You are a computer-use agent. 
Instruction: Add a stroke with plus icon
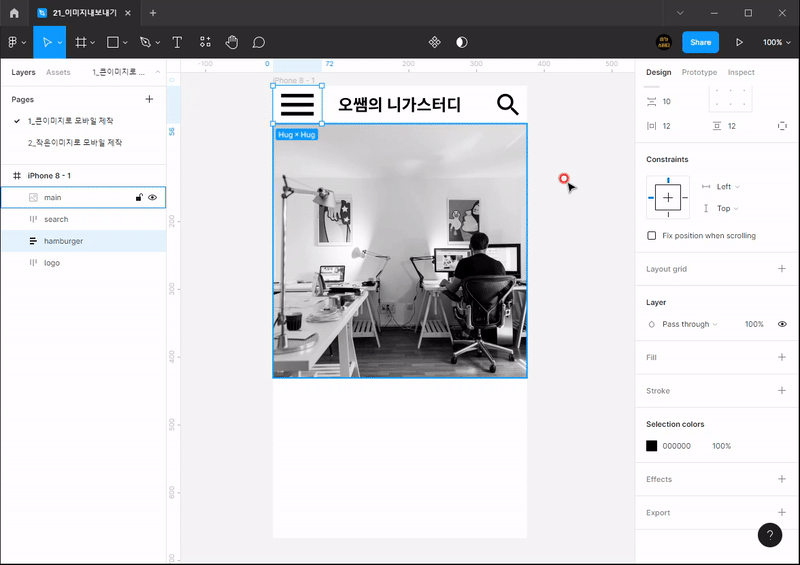click(x=782, y=390)
